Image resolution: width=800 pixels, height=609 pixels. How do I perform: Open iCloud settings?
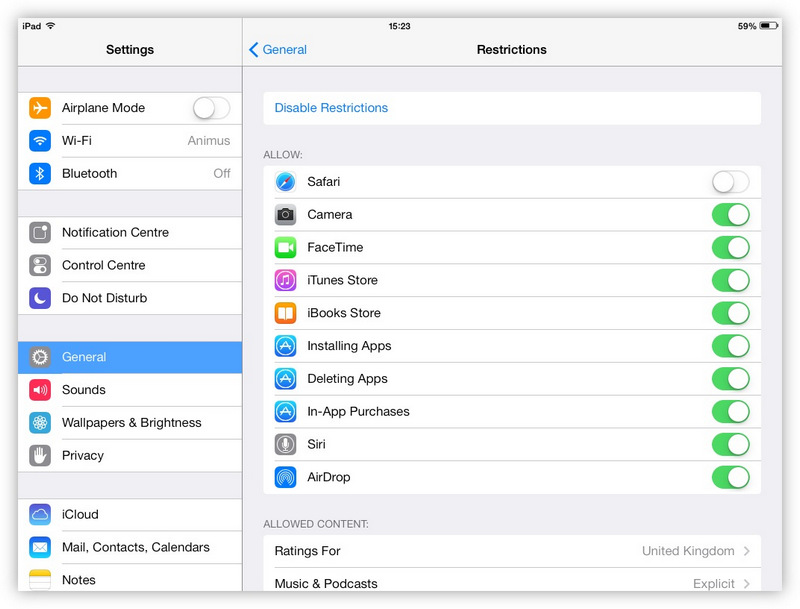coord(130,514)
